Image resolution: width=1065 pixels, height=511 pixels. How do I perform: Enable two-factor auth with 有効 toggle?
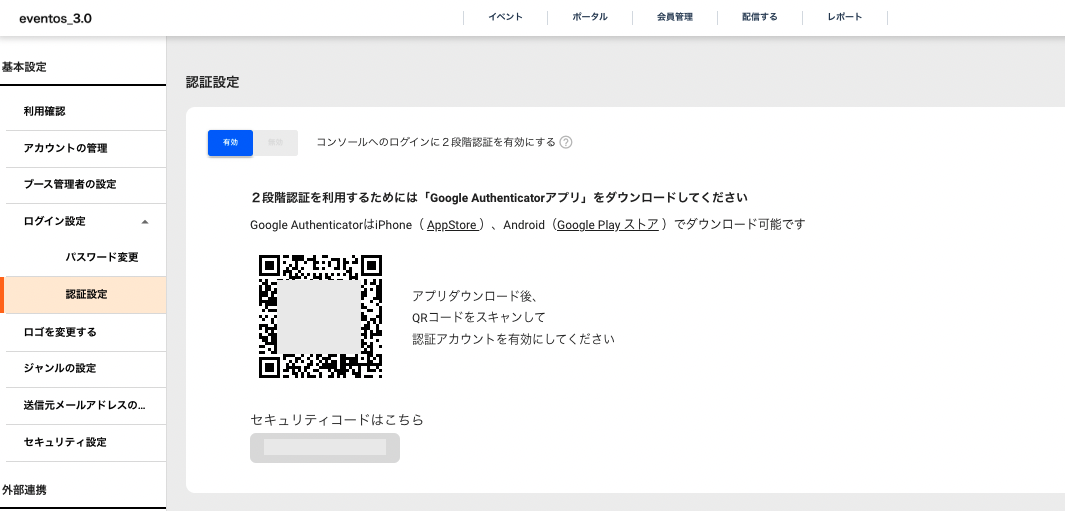click(230, 143)
